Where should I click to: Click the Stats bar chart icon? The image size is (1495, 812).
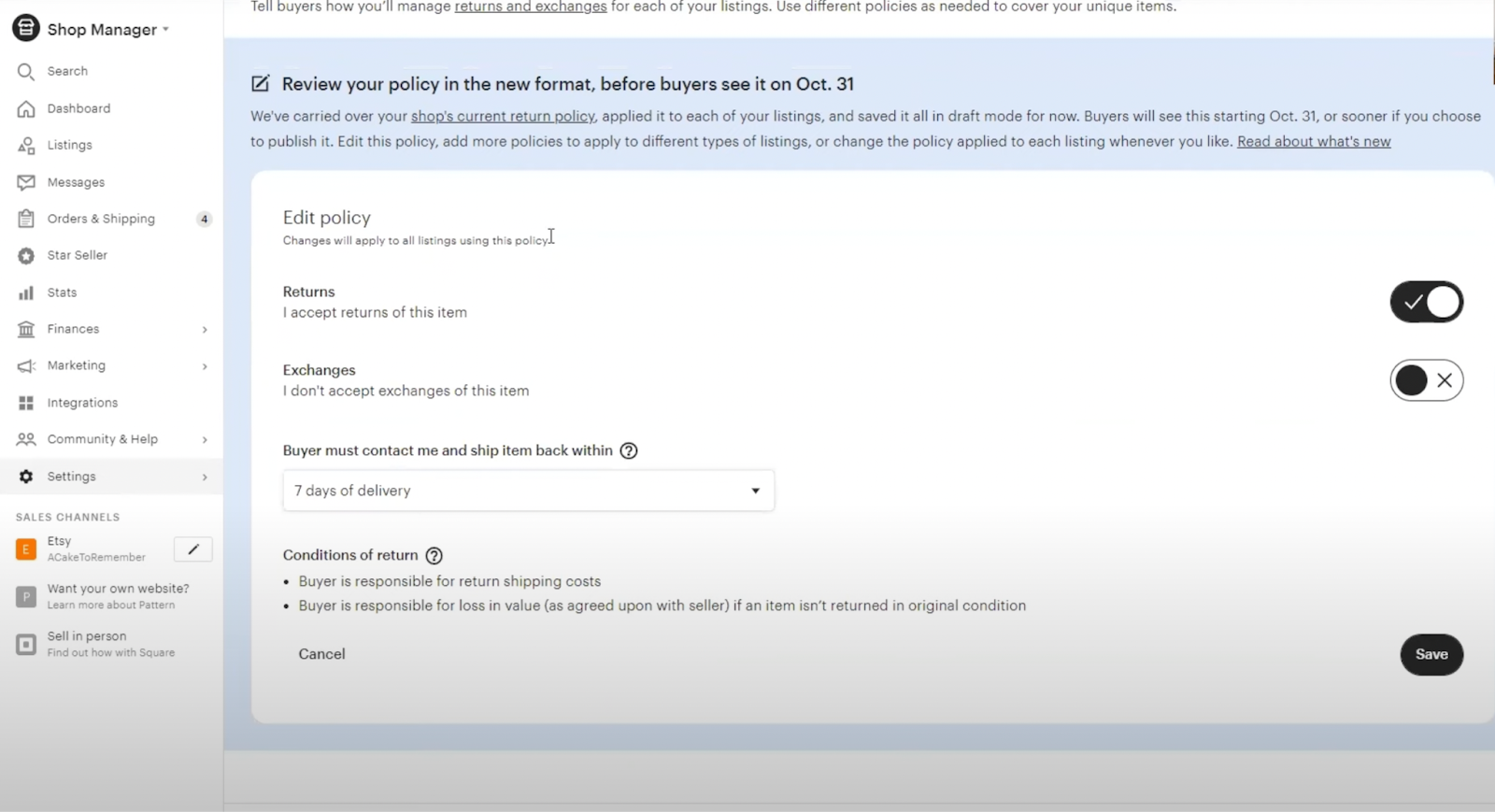click(26, 292)
